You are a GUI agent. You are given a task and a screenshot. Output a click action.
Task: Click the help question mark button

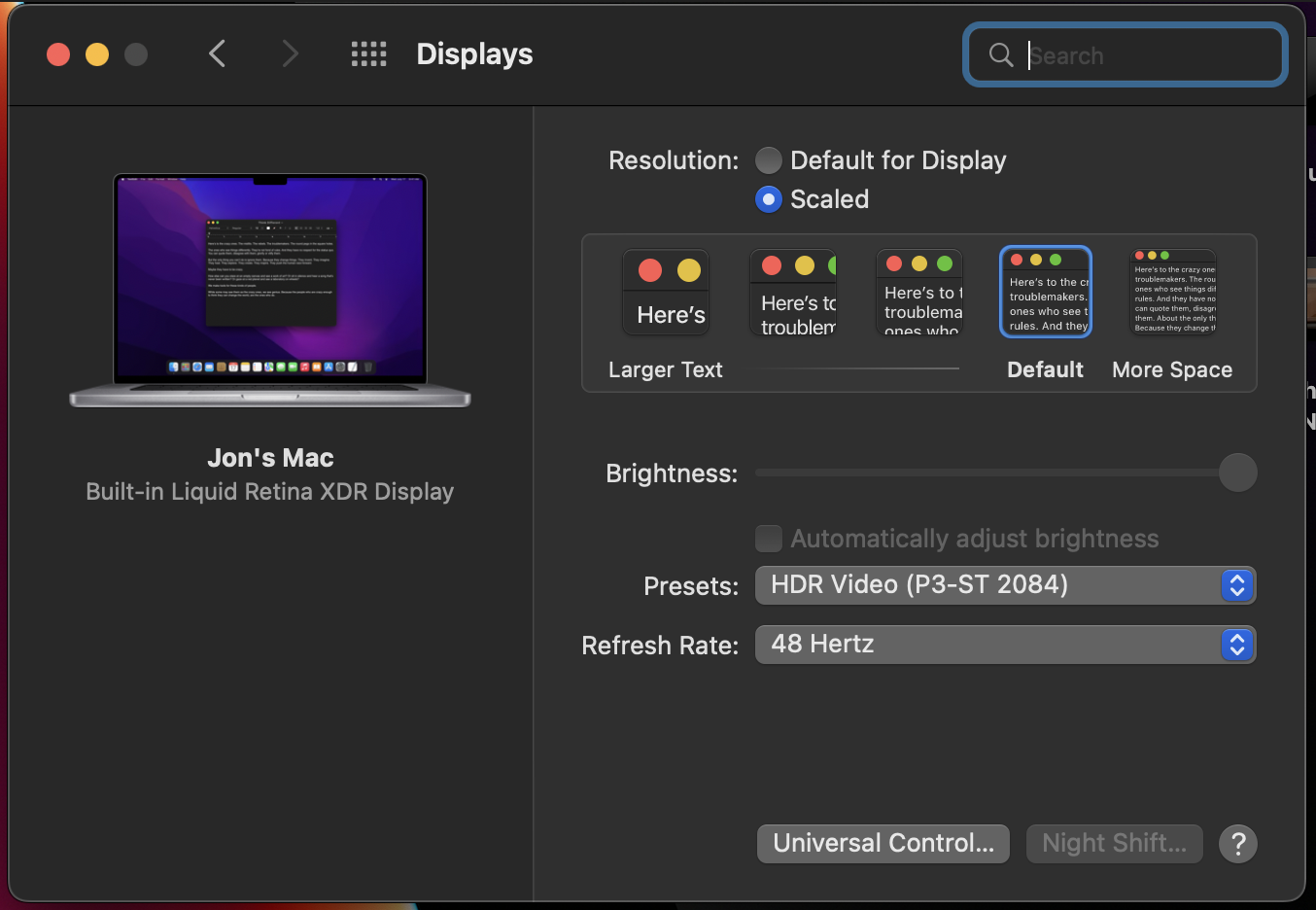click(1237, 844)
